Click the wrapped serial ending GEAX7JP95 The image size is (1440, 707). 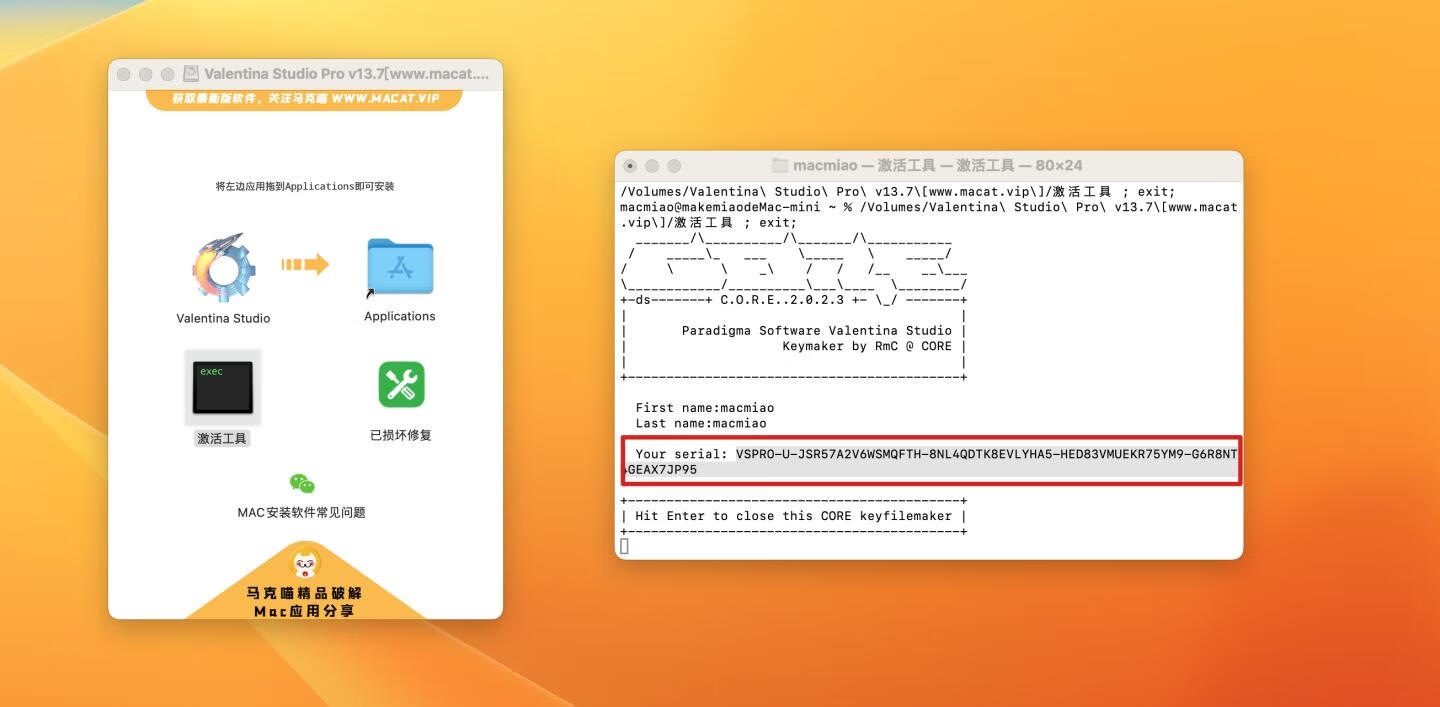[659, 469]
